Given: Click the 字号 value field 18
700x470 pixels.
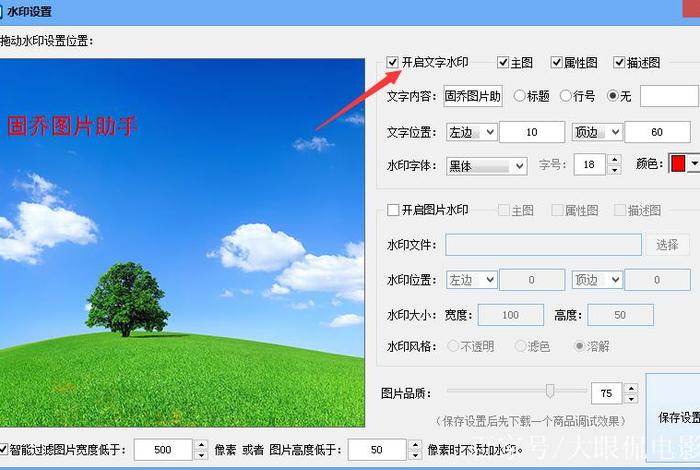Looking at the screenshot, I should (589, 164).
